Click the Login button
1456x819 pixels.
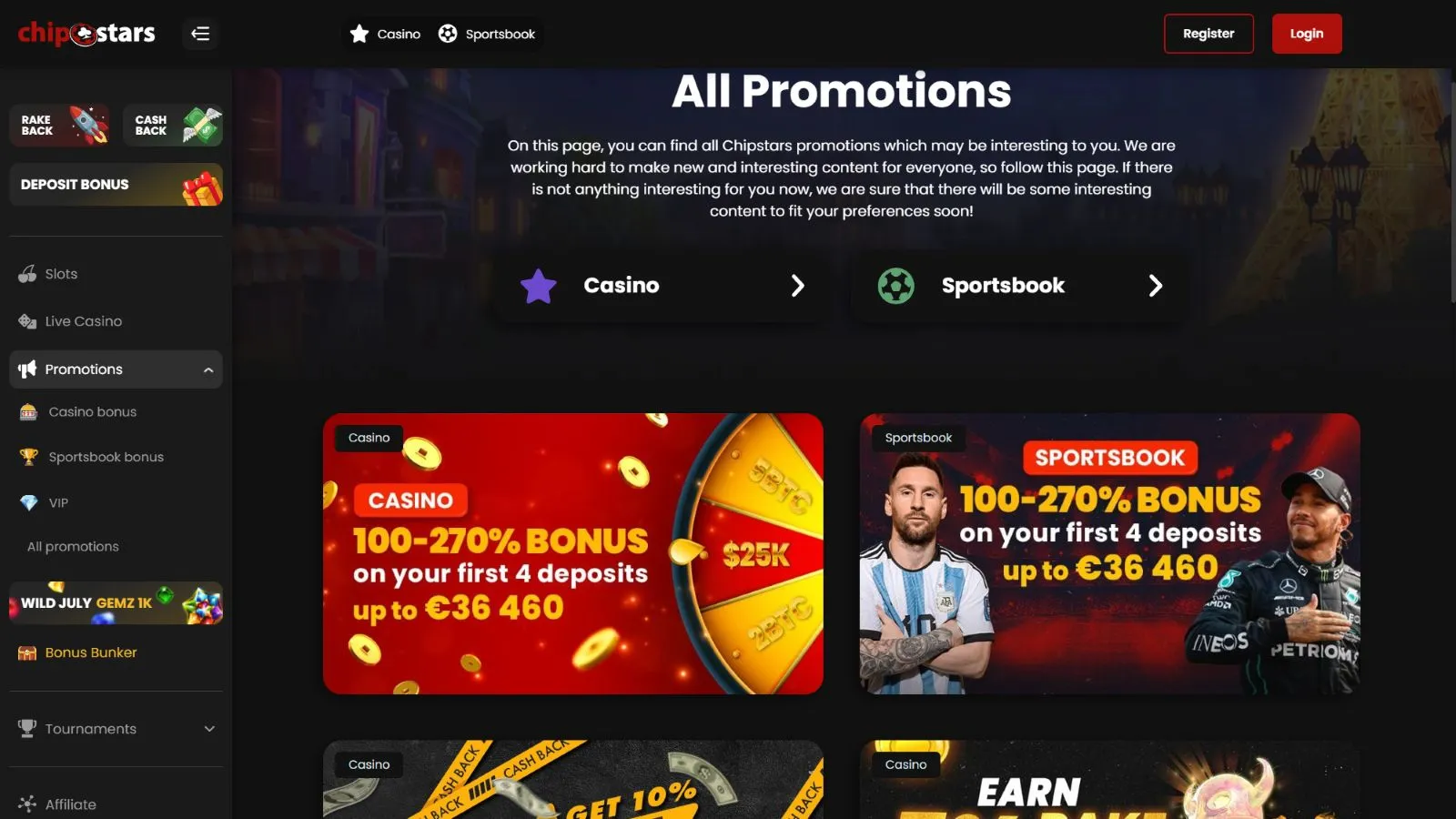coord(1307,34)
